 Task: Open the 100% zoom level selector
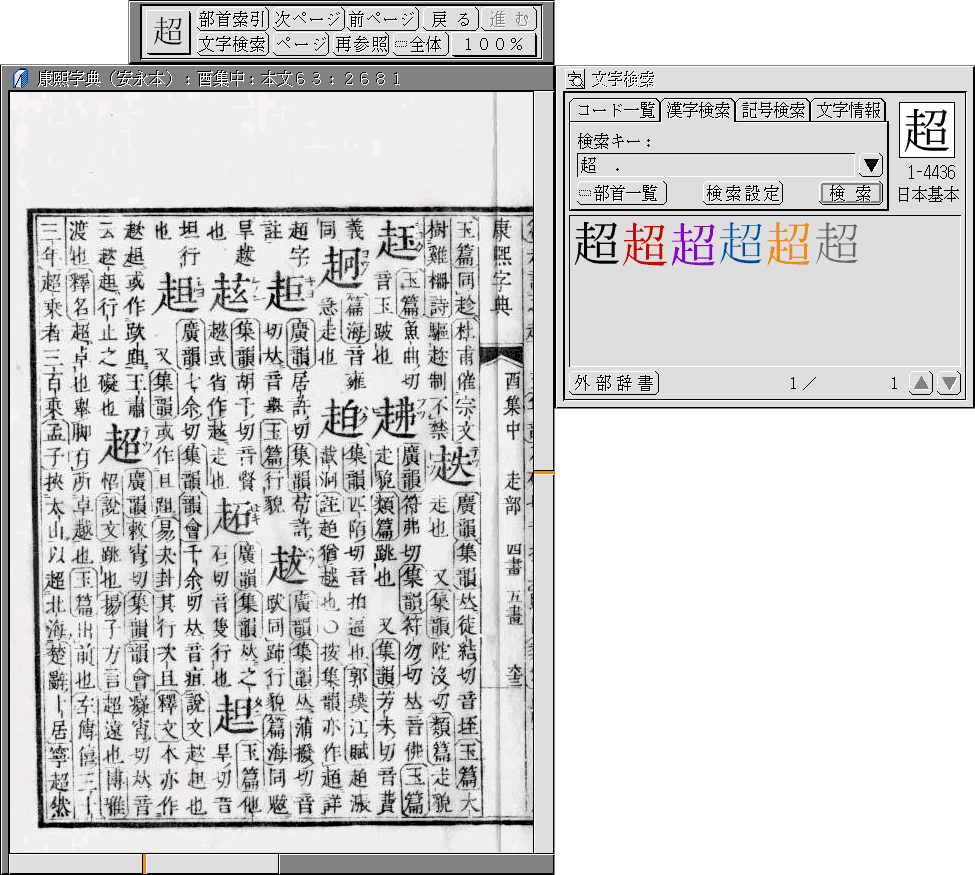494,44
